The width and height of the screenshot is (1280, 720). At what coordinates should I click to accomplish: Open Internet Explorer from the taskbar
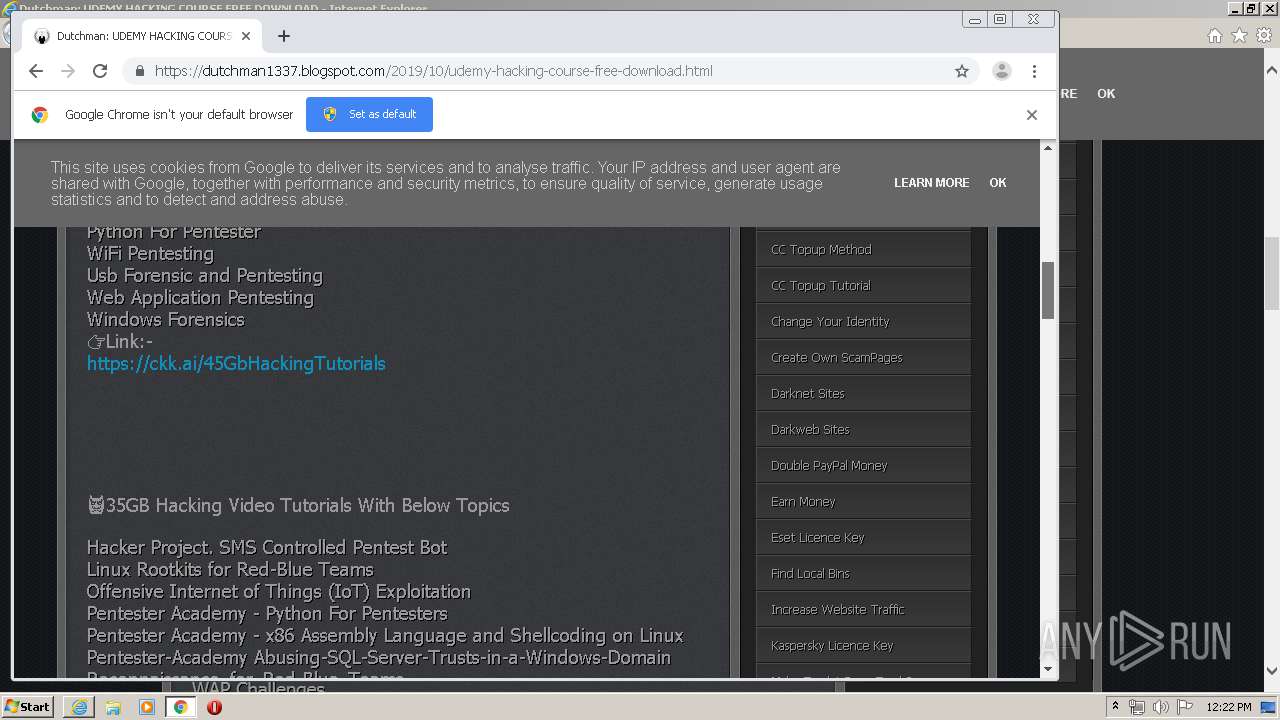[x=79, y=707]
